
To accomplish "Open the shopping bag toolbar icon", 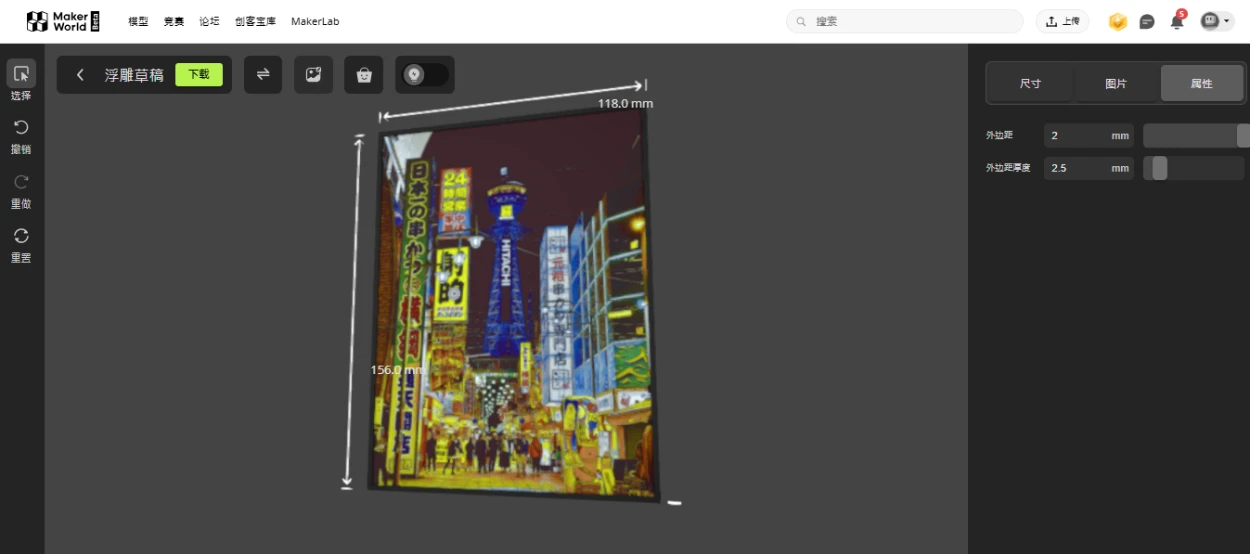I will (364, 74).
